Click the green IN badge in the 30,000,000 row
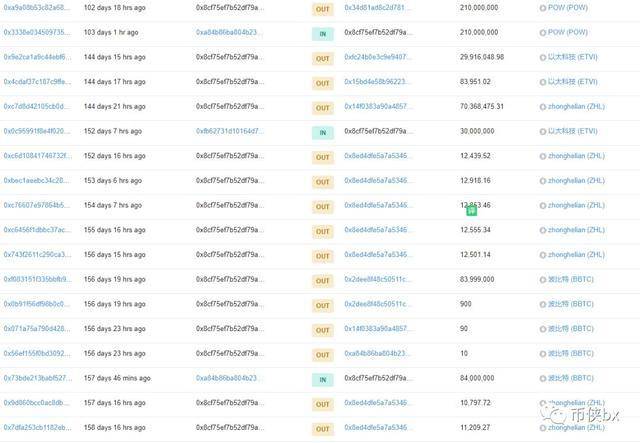 (x=322, y=131)
